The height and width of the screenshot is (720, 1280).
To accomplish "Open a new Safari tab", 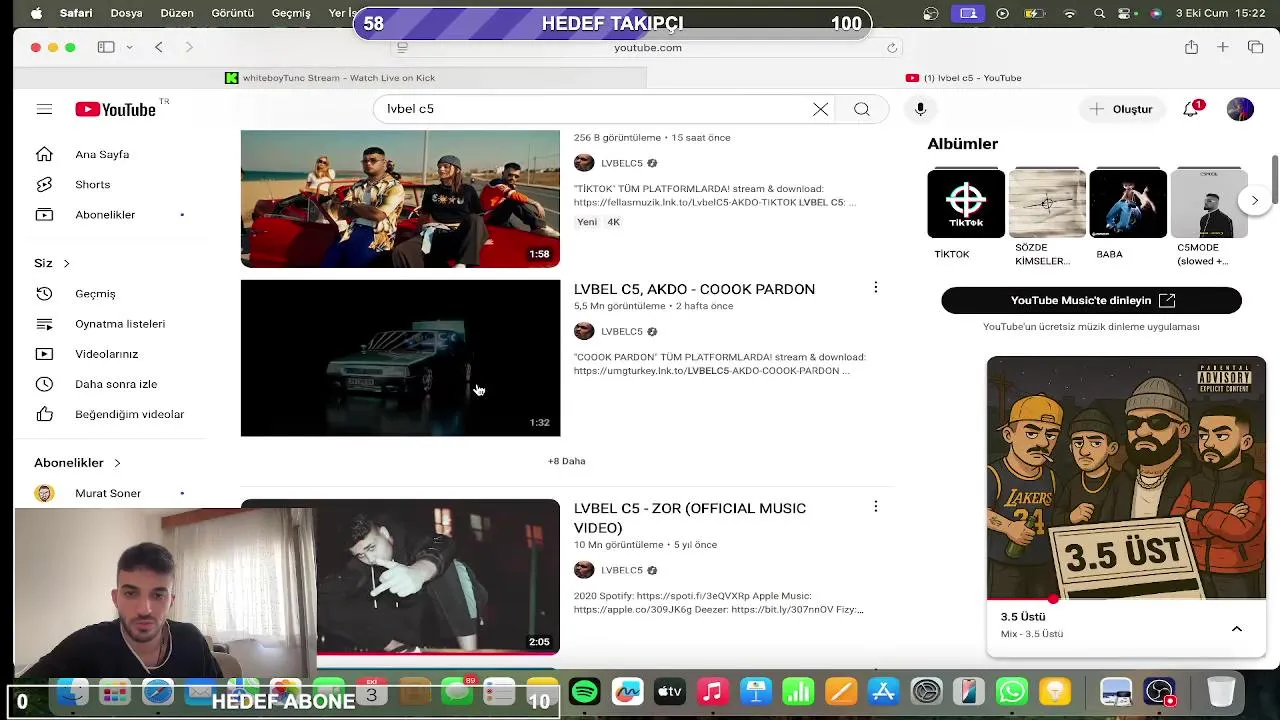I will [x=1222, y=47].
